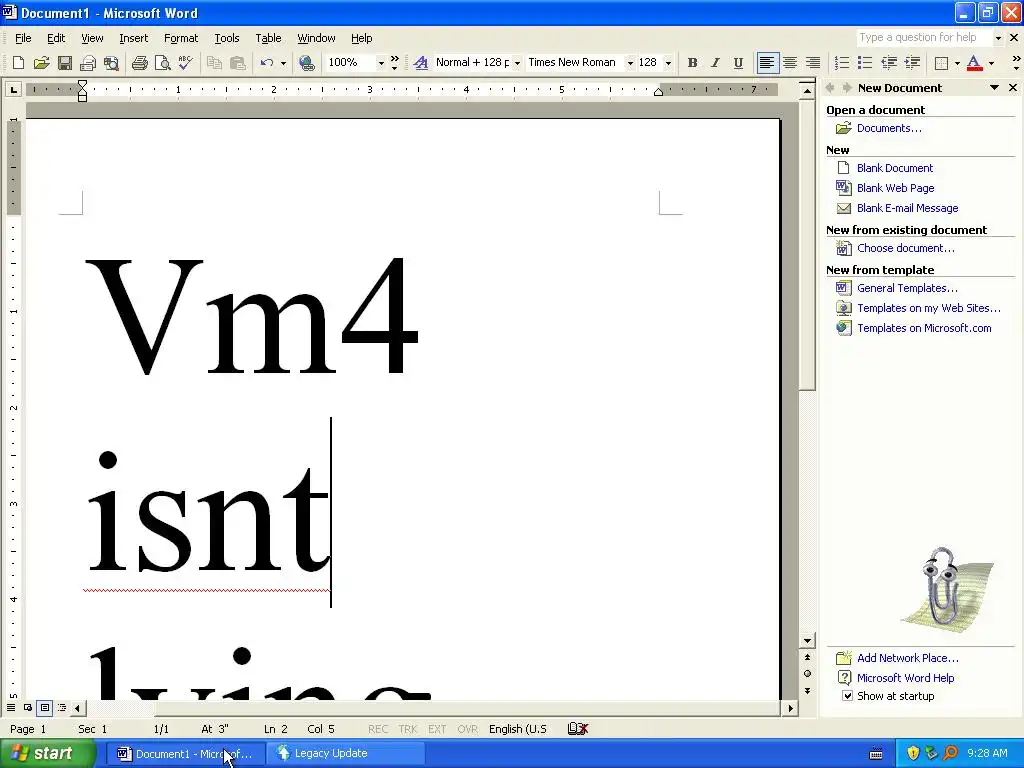Open Microsoft Word Help link
This screenshot has height=768, width=1024.
pyautogui.click(x=905, y=678)
